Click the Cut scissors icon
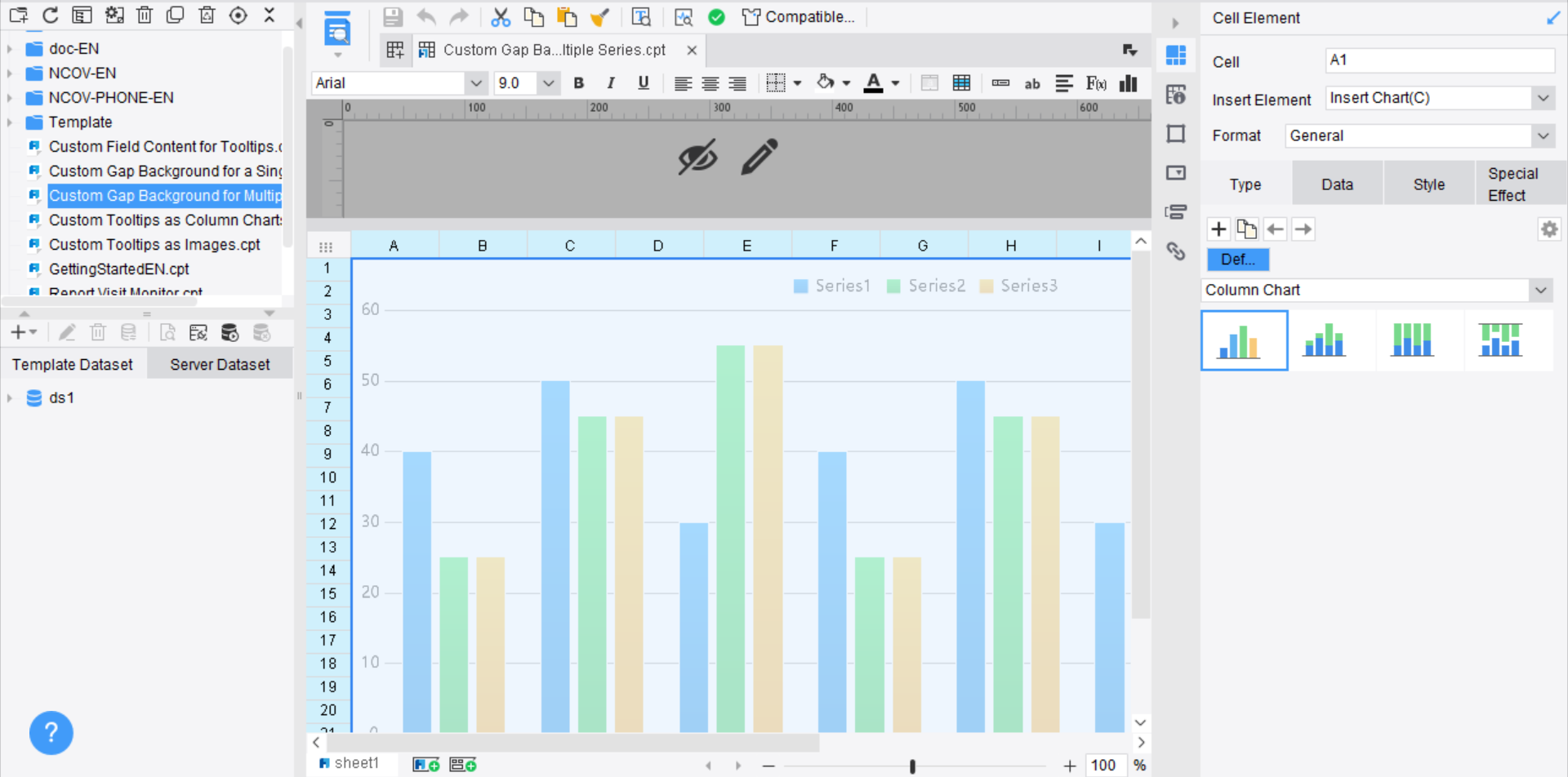Viewport: 1568px width, 777px height. click(x=501, y=16)
